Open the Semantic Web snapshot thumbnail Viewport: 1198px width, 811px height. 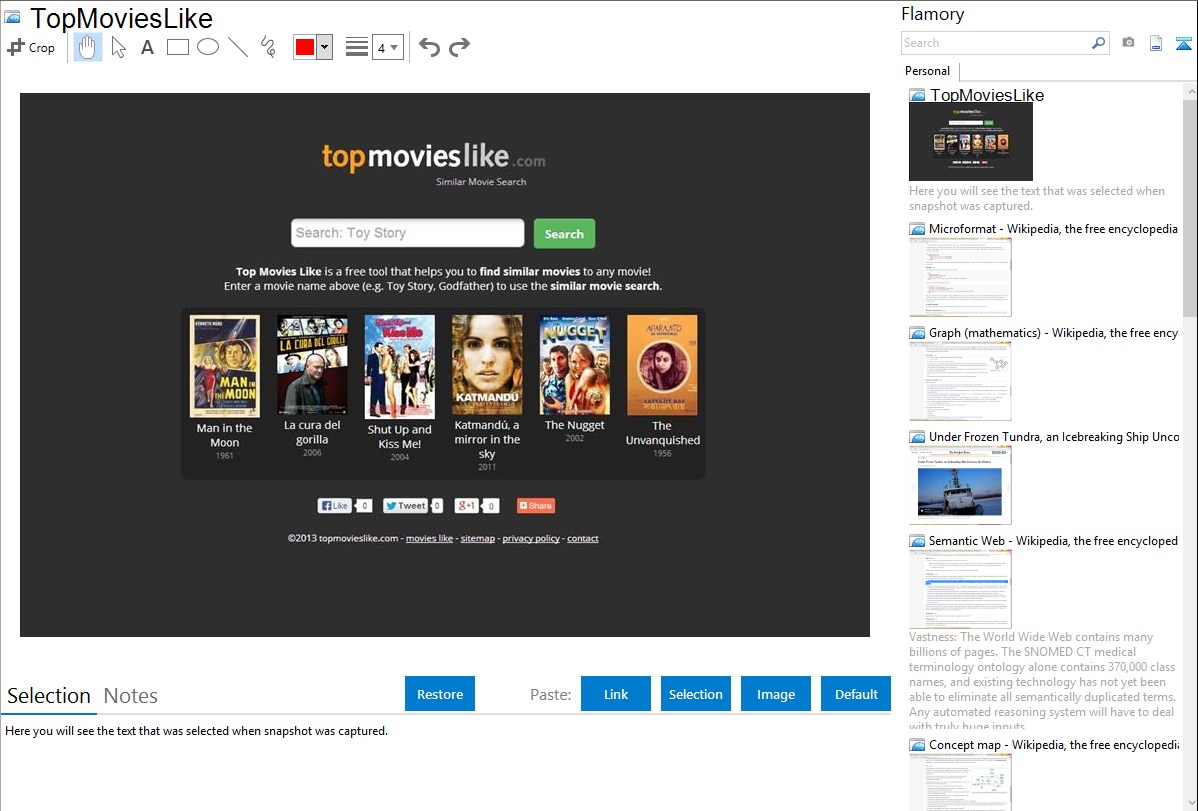(x=960, y=589)
